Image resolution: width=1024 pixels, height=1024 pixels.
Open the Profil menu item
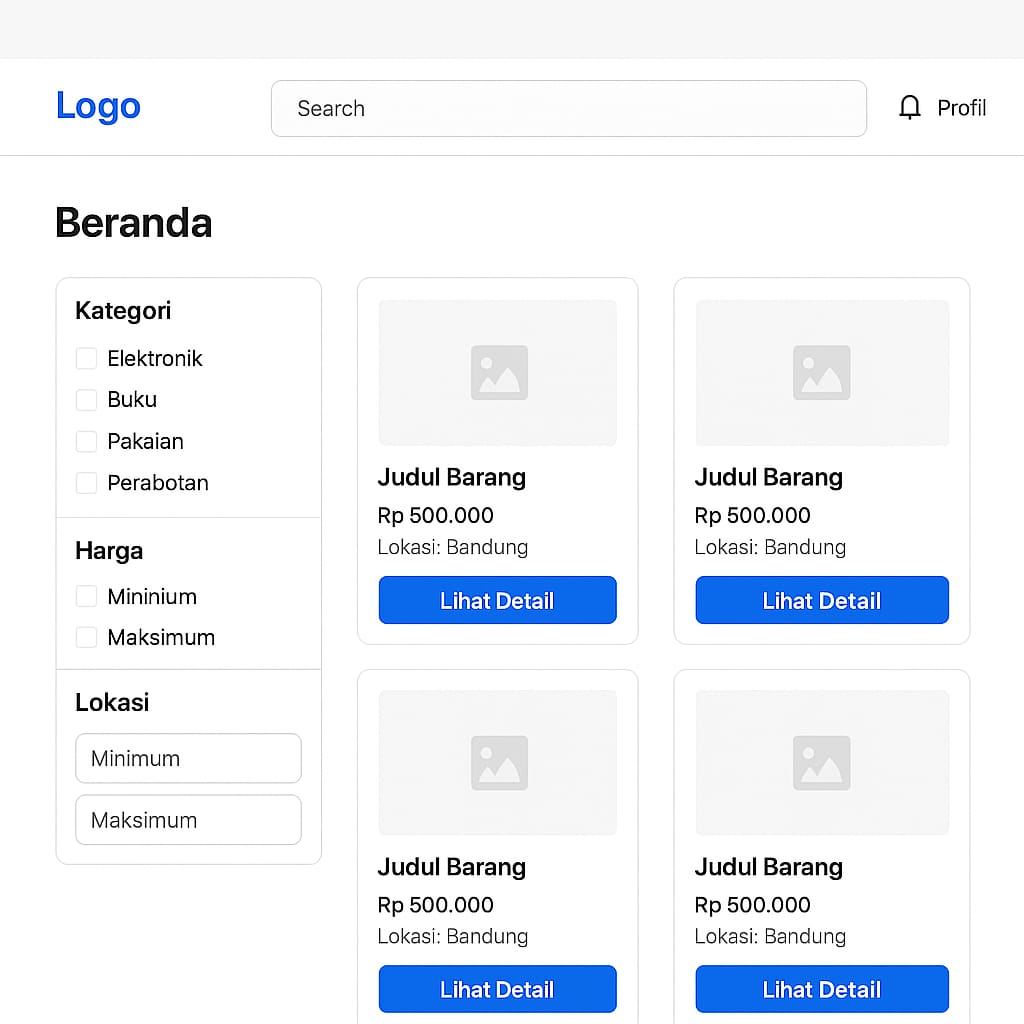pos(961,108)
